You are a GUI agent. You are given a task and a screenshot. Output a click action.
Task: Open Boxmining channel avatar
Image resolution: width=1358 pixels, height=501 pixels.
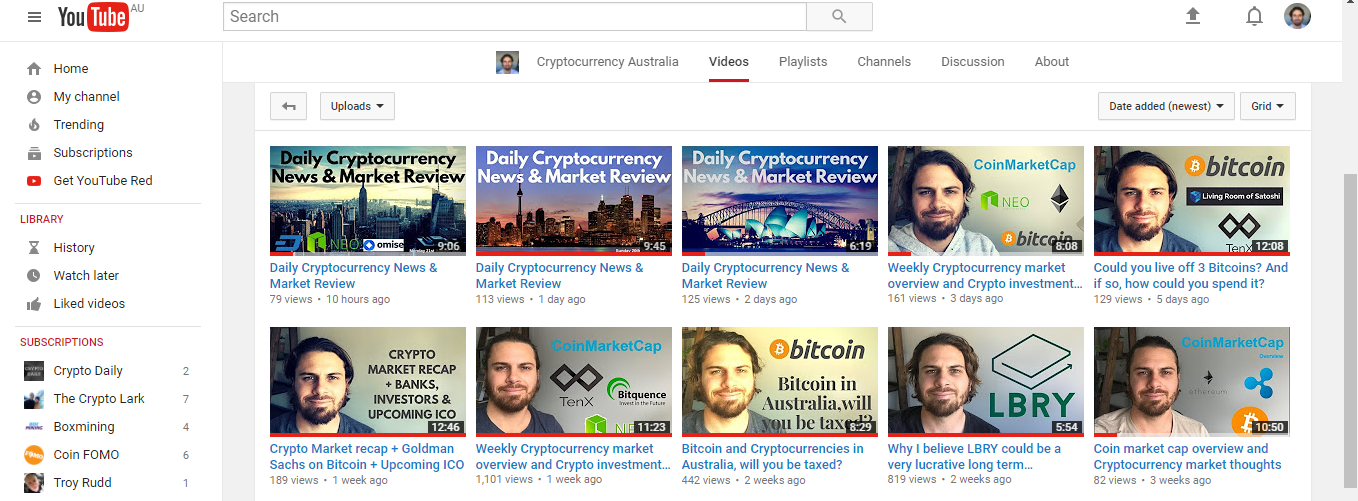pos(34,427)
